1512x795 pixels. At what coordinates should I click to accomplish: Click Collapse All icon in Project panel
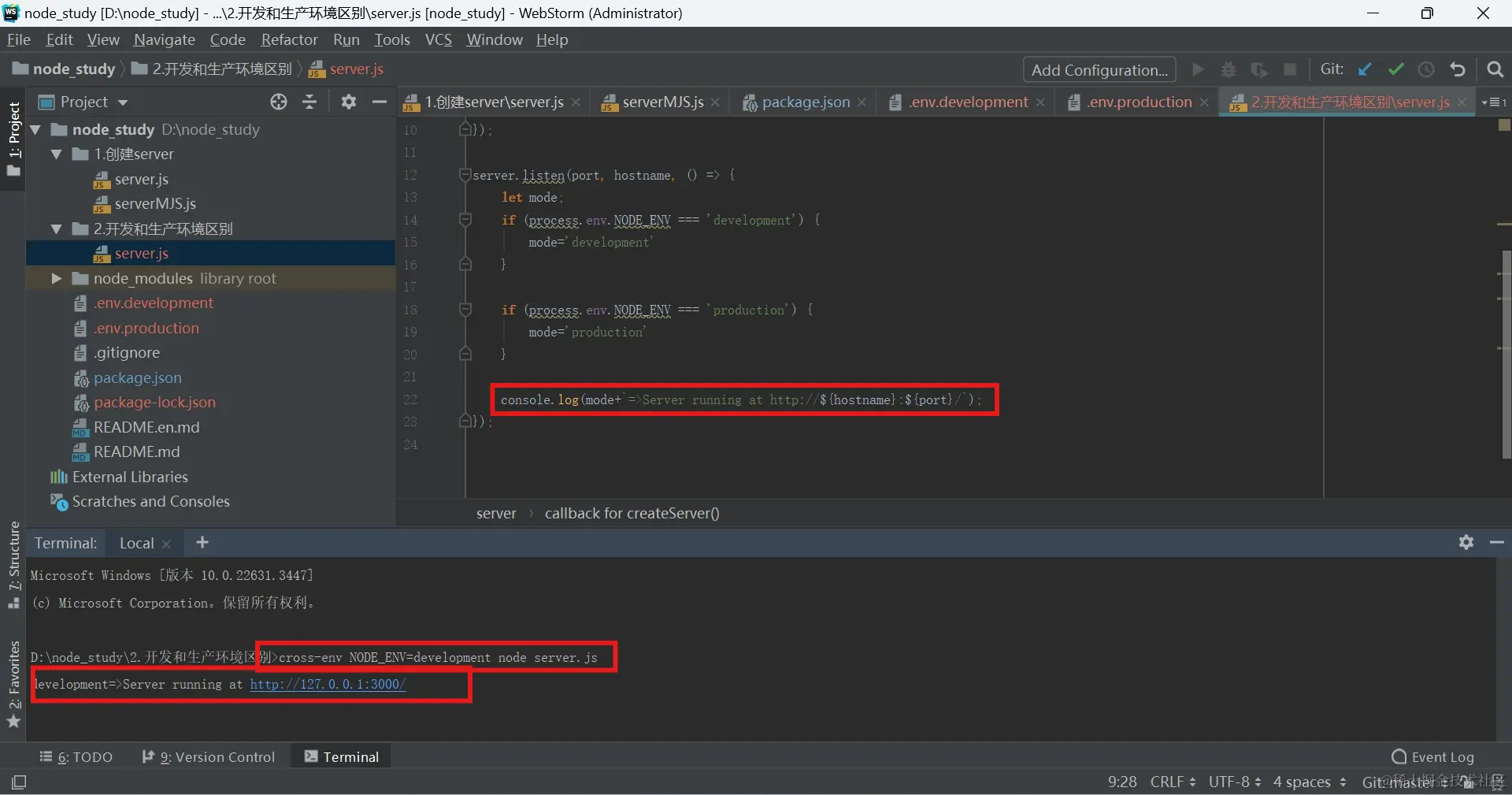pos(309,102)
